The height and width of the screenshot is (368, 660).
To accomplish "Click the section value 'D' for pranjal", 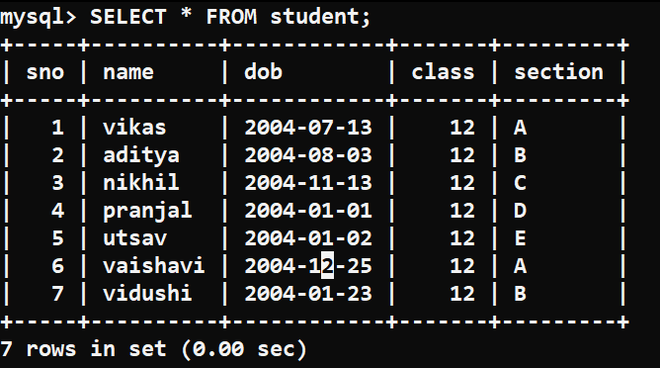I will coord(520,211).
